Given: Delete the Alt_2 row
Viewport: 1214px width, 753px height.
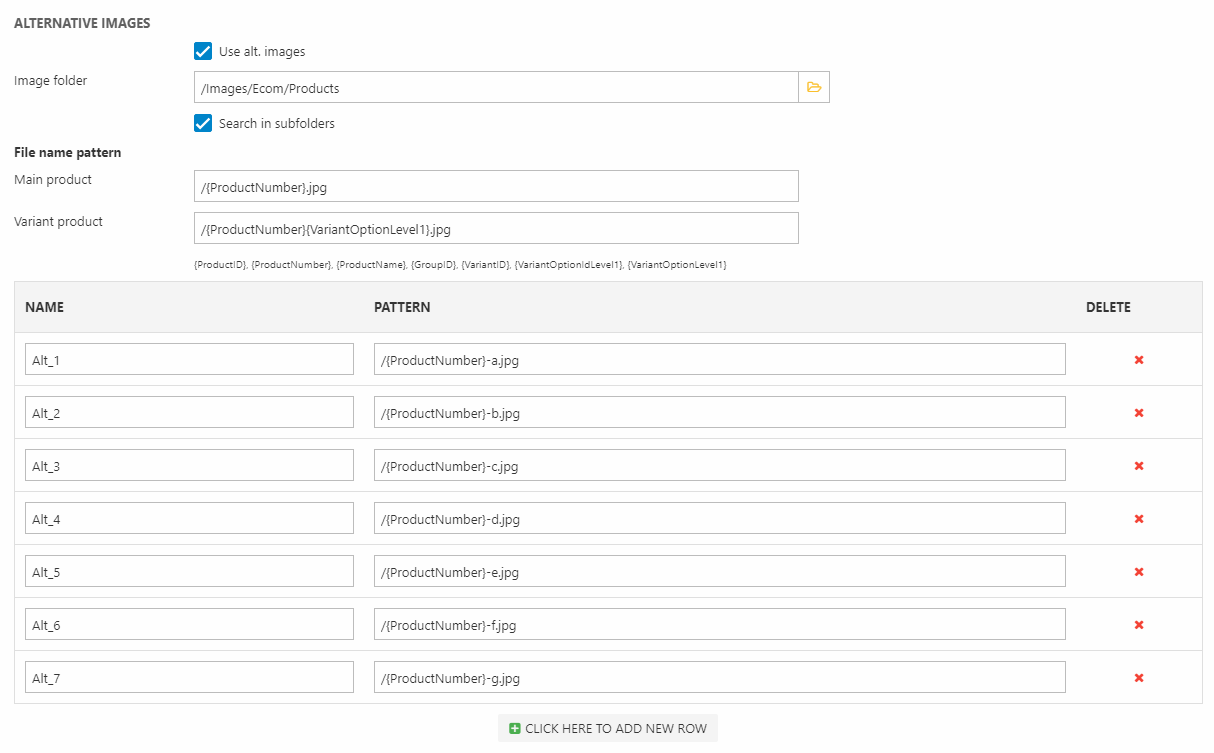Looking at the screenshot, I should pos(1138,413).
